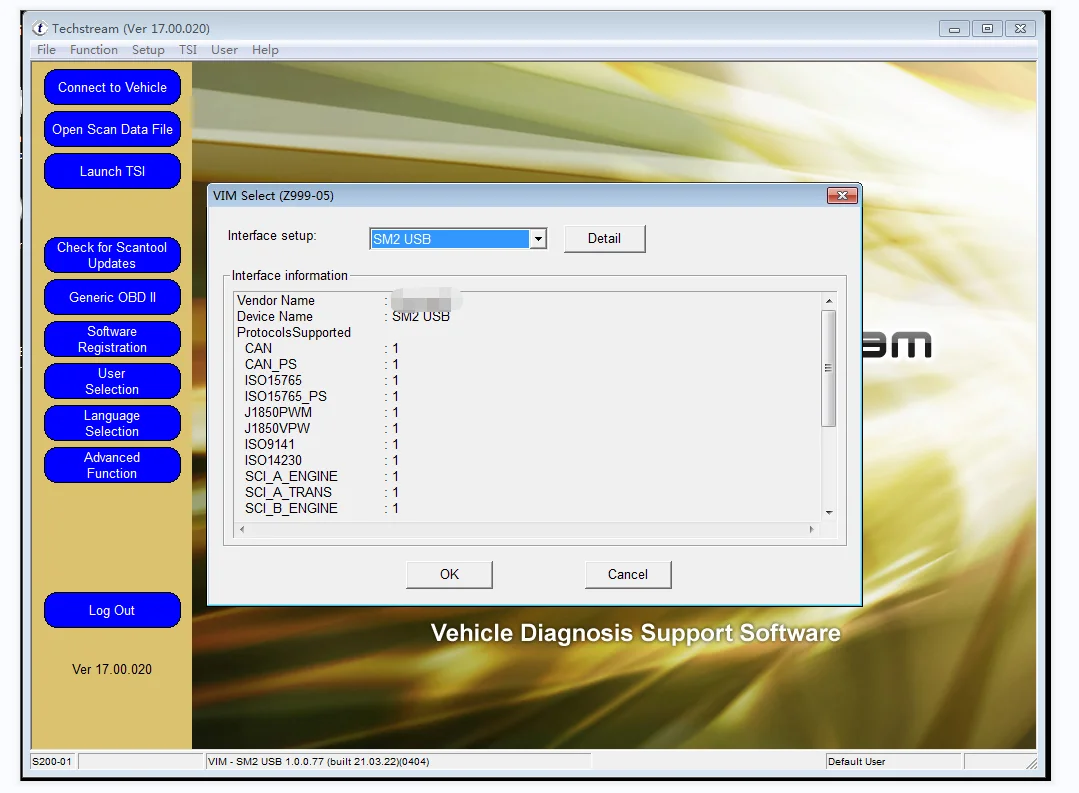Minimize the Techstream window
1079x793 pixels.
954,29
